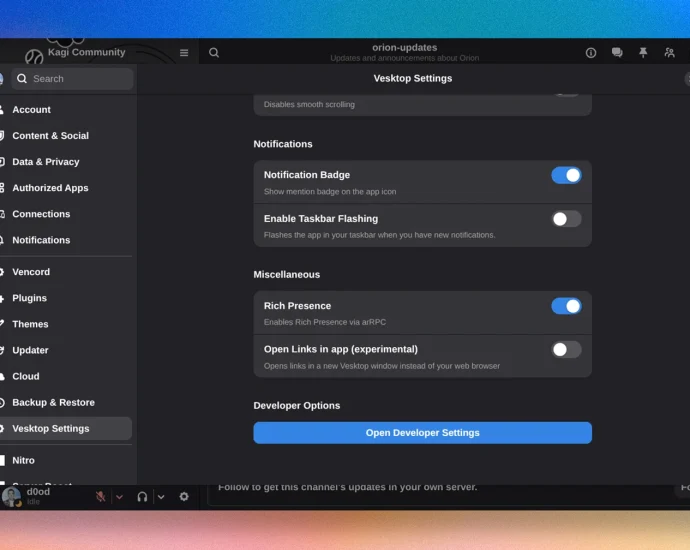Disable the Notification Badge toggle

566,175
